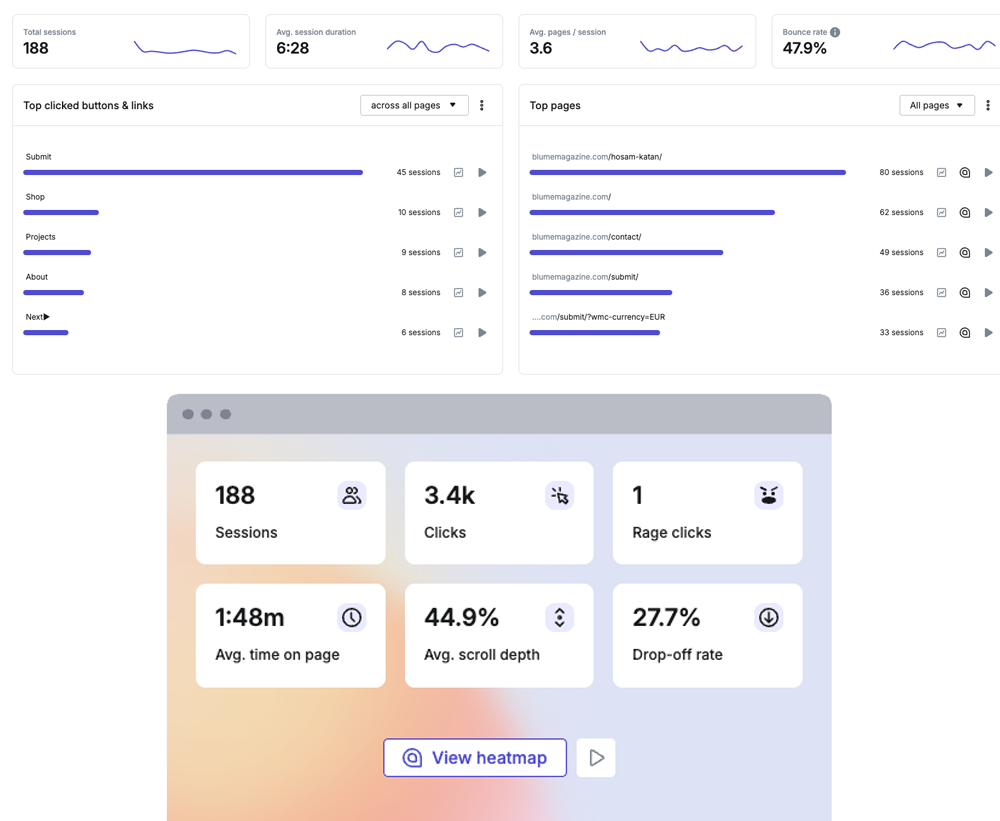
Task: View heatmap icon for blumemagazine.com/ homepage row
Action: (965, 212)
